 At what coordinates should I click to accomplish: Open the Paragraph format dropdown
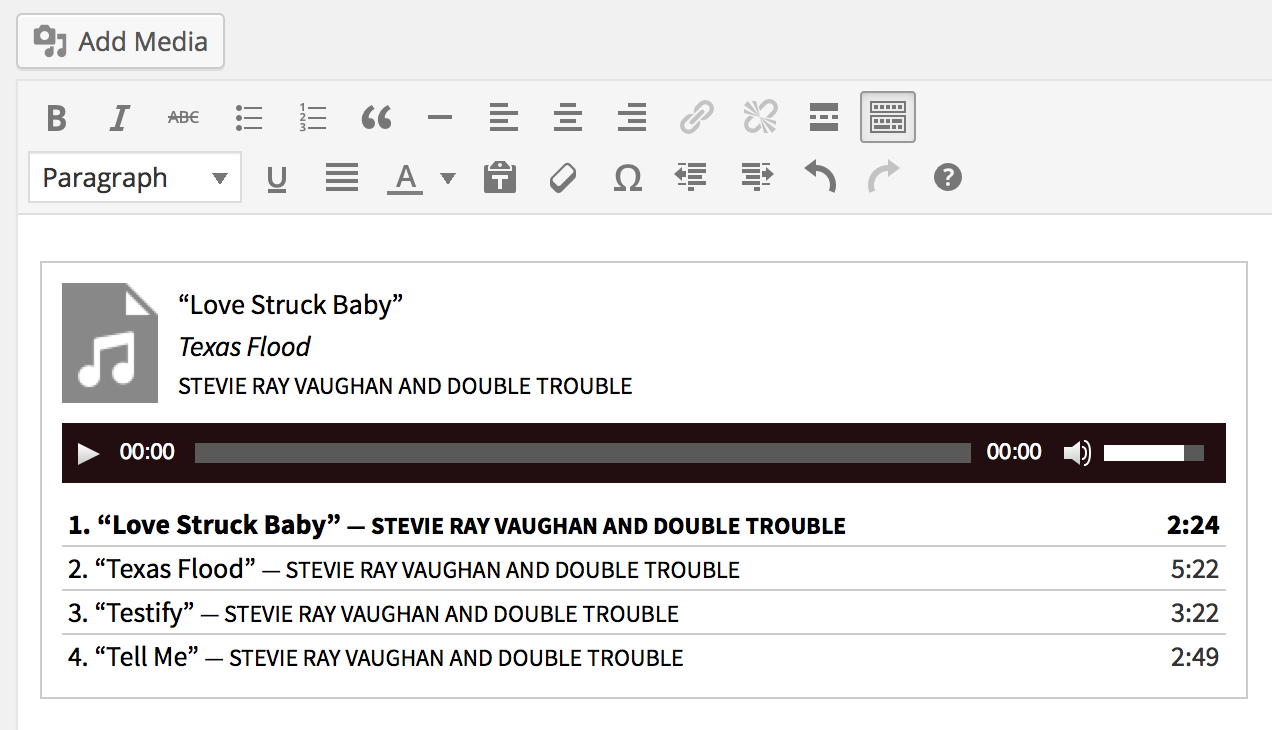point(135,178)
